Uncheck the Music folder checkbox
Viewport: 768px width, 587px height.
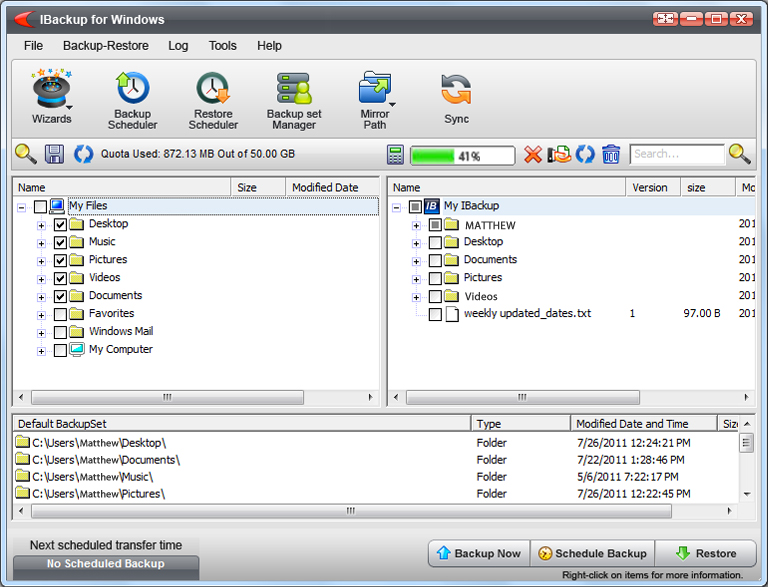click(x=60, y=243)
